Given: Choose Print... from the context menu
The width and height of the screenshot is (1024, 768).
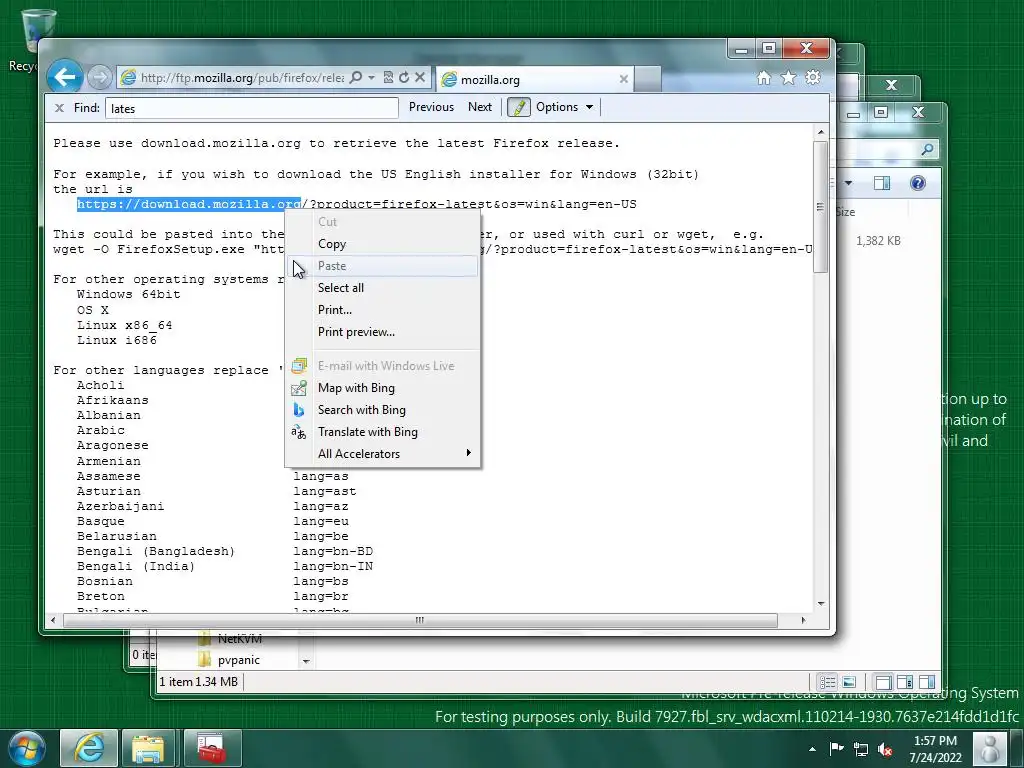Looking at the screenshot, I should coord(381,310).
